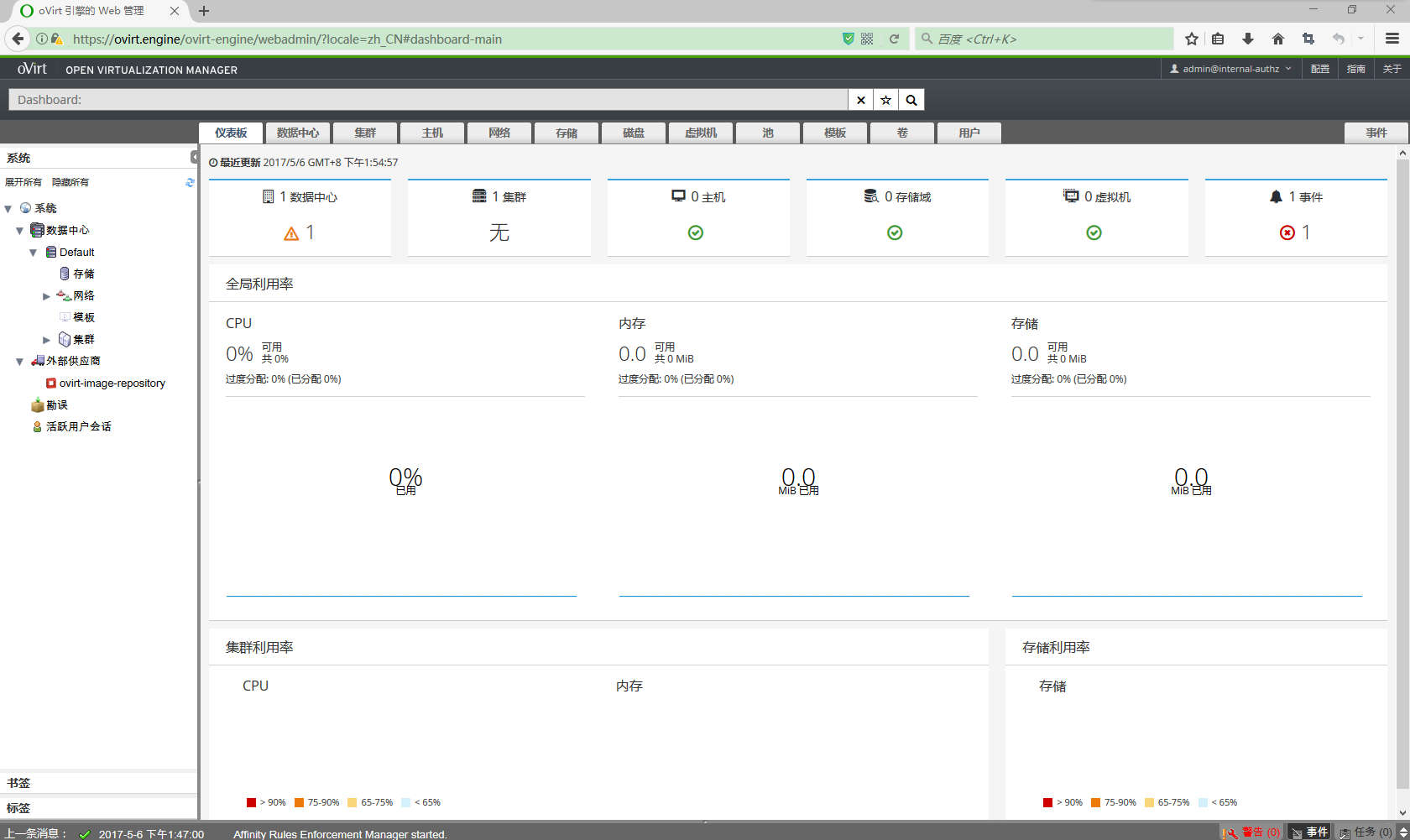
Task: Open the 警告 (0) alerts in the status bar
Action: [1252, 832]
